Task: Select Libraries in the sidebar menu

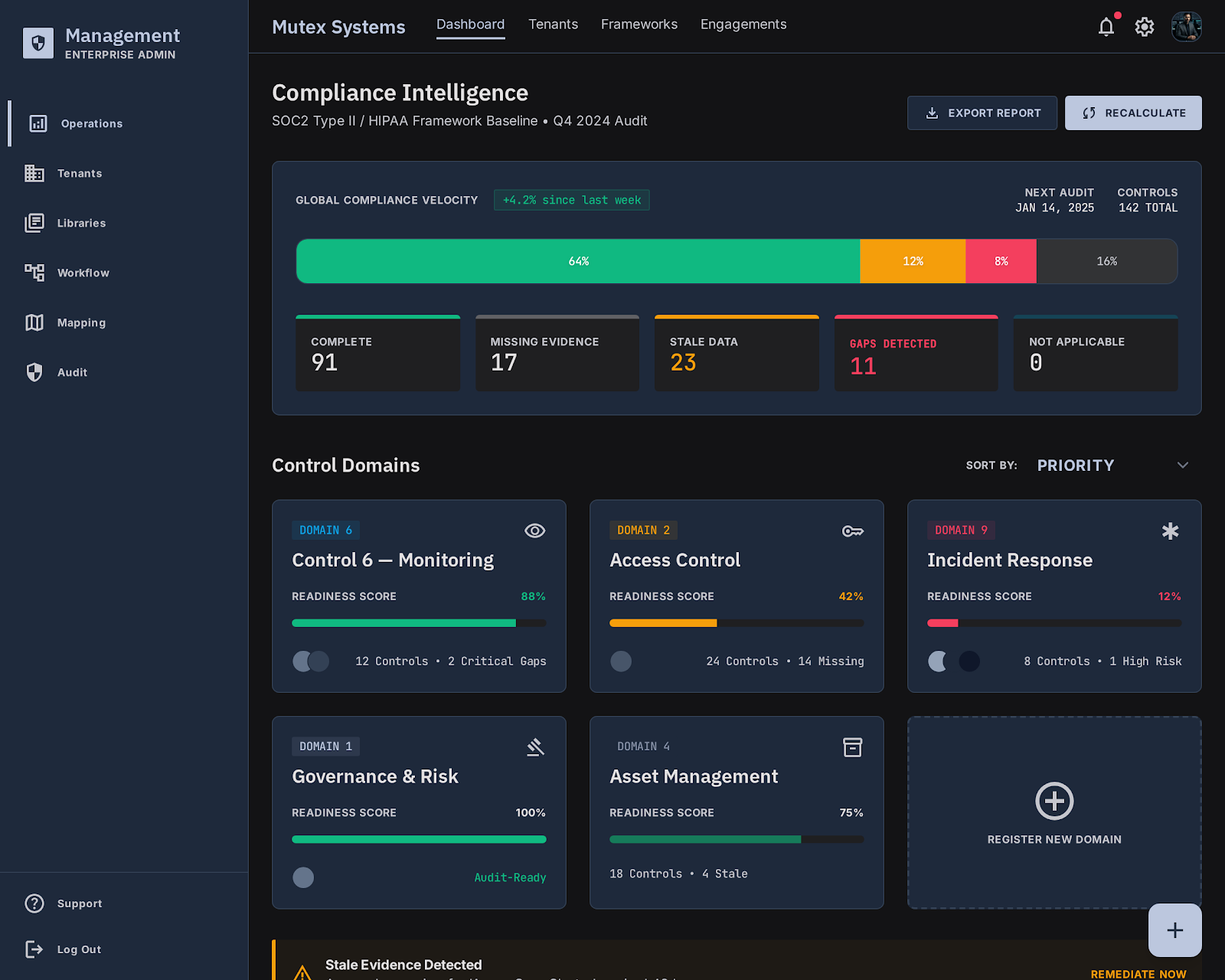Action: pos(124,223)
